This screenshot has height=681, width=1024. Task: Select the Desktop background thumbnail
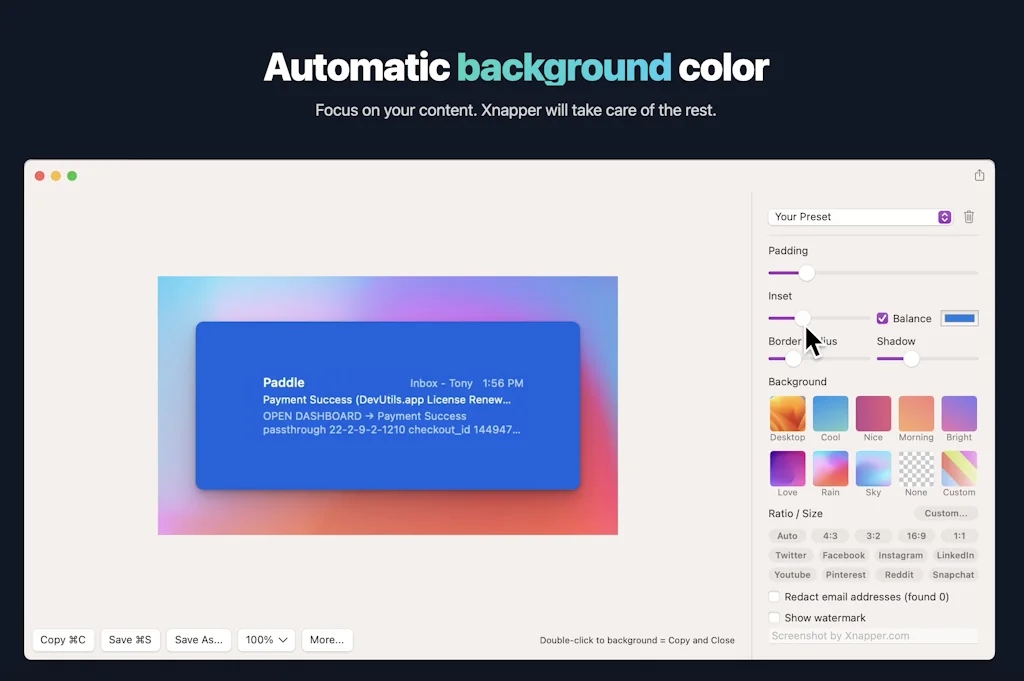[x=787, y=414]
